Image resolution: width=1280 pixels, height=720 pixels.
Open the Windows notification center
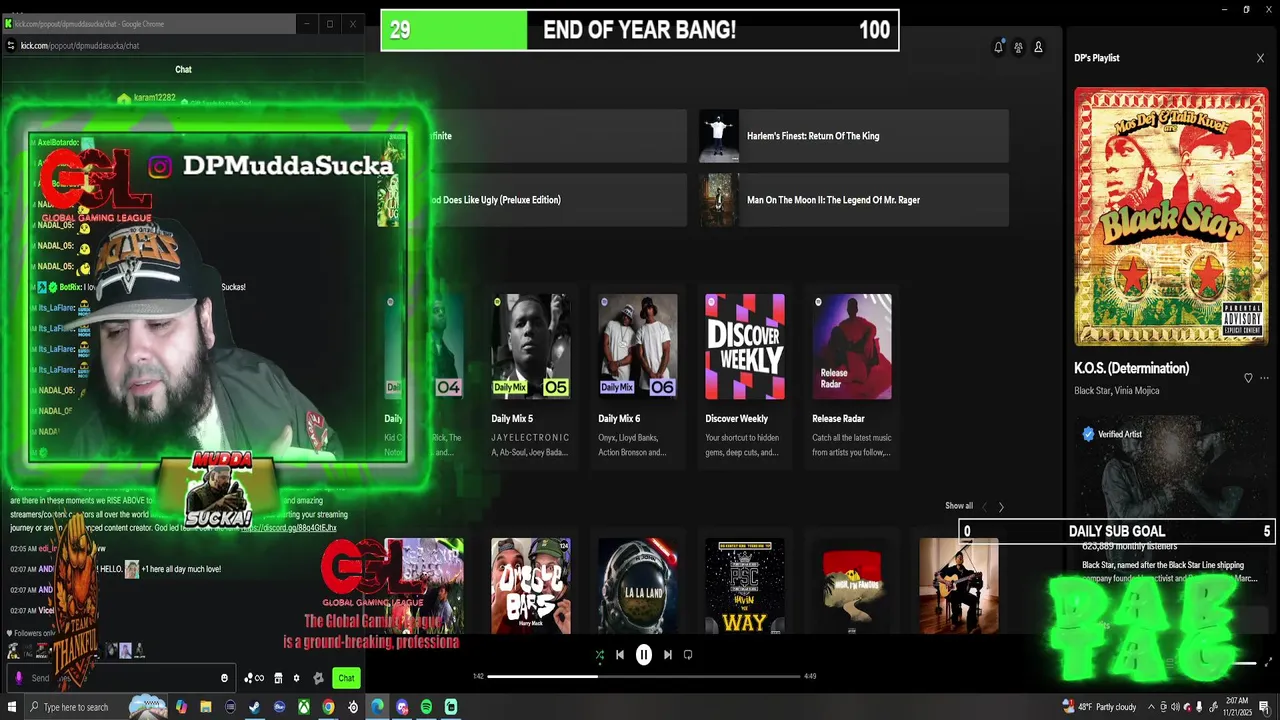click(x=1264, y=707)
